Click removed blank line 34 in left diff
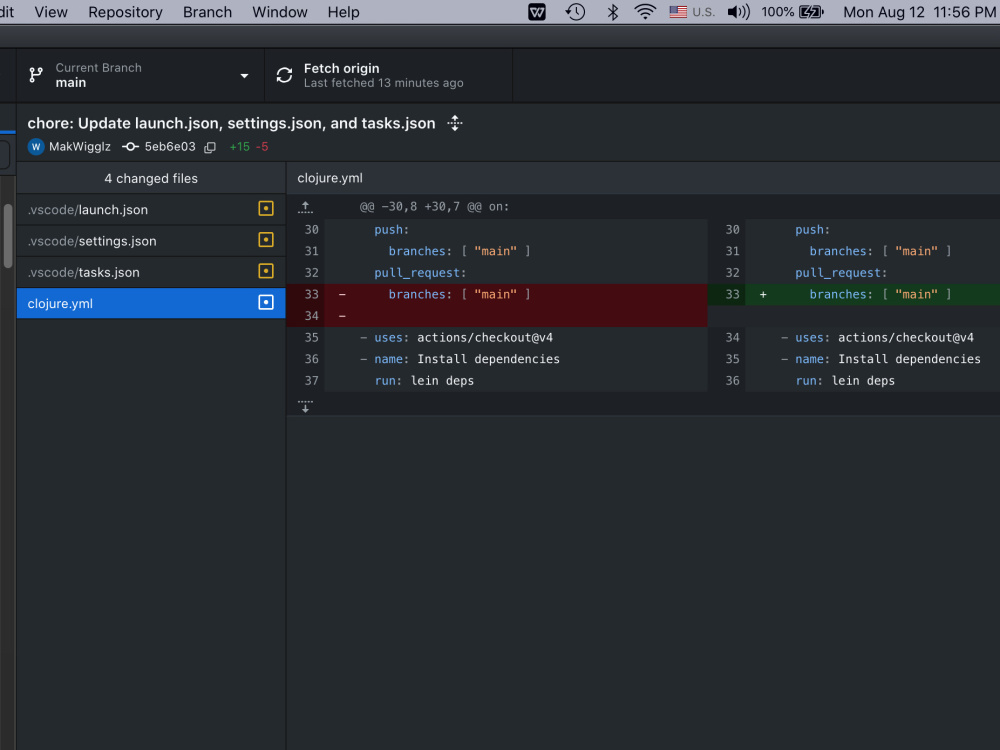Image resolution: width=1000 pixels, height=750 pixels. tap(497, 316)
